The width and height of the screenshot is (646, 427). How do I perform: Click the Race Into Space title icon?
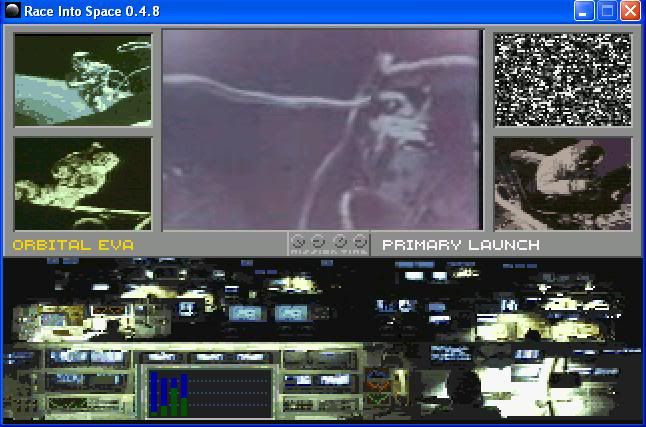12,11
